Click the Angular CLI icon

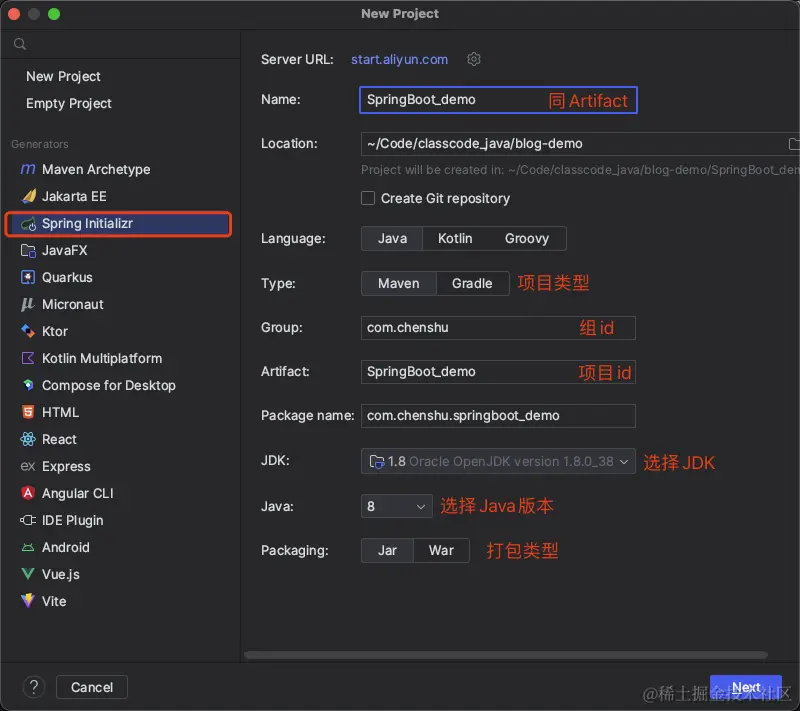(x=28, y=493)
